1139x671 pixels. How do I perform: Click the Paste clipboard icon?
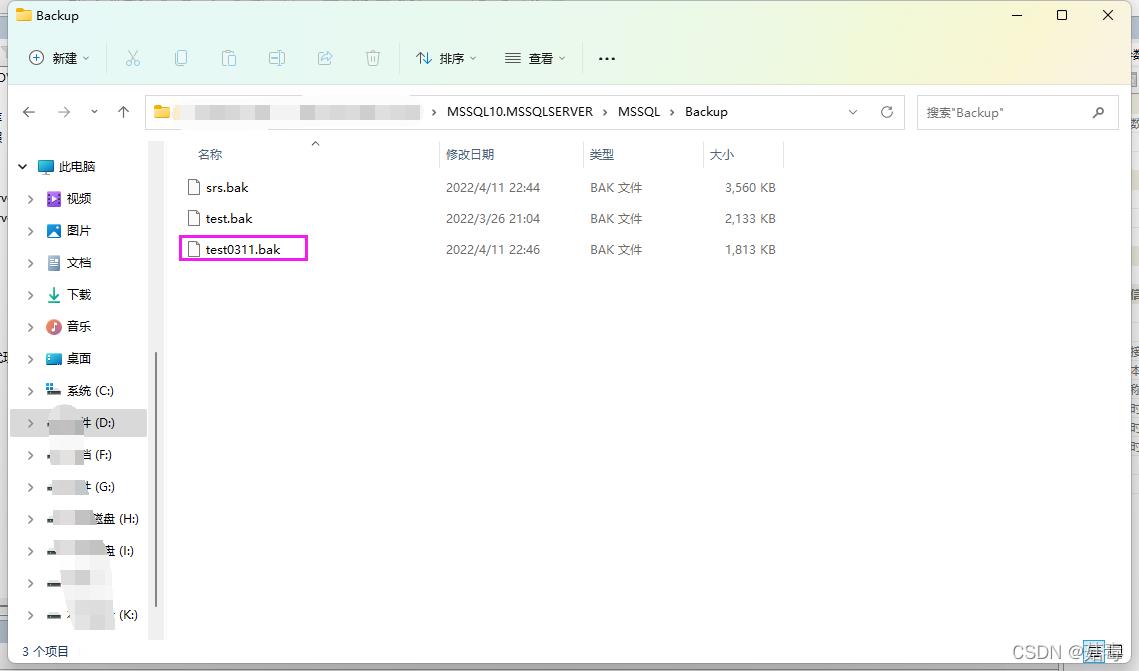click(229, 58)
